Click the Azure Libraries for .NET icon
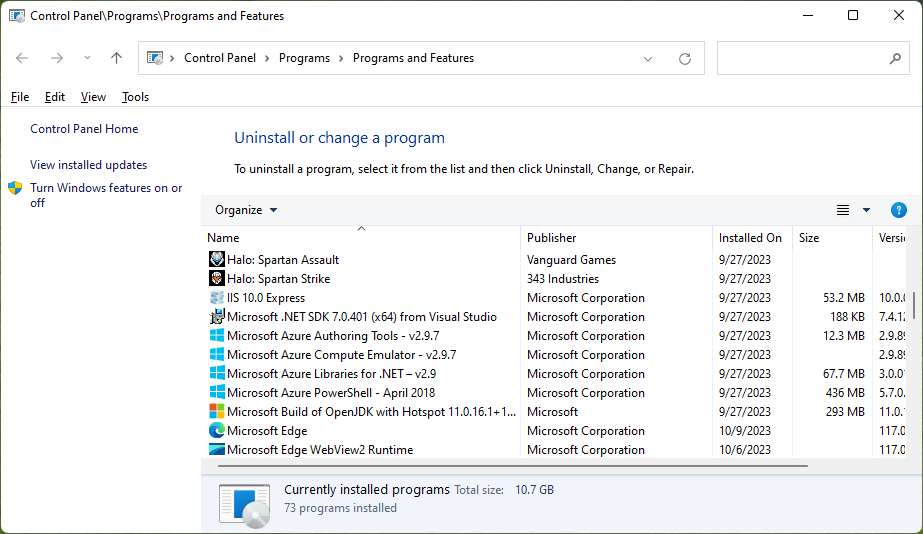This screenshot has width=923, height=534. click(217, 373)
